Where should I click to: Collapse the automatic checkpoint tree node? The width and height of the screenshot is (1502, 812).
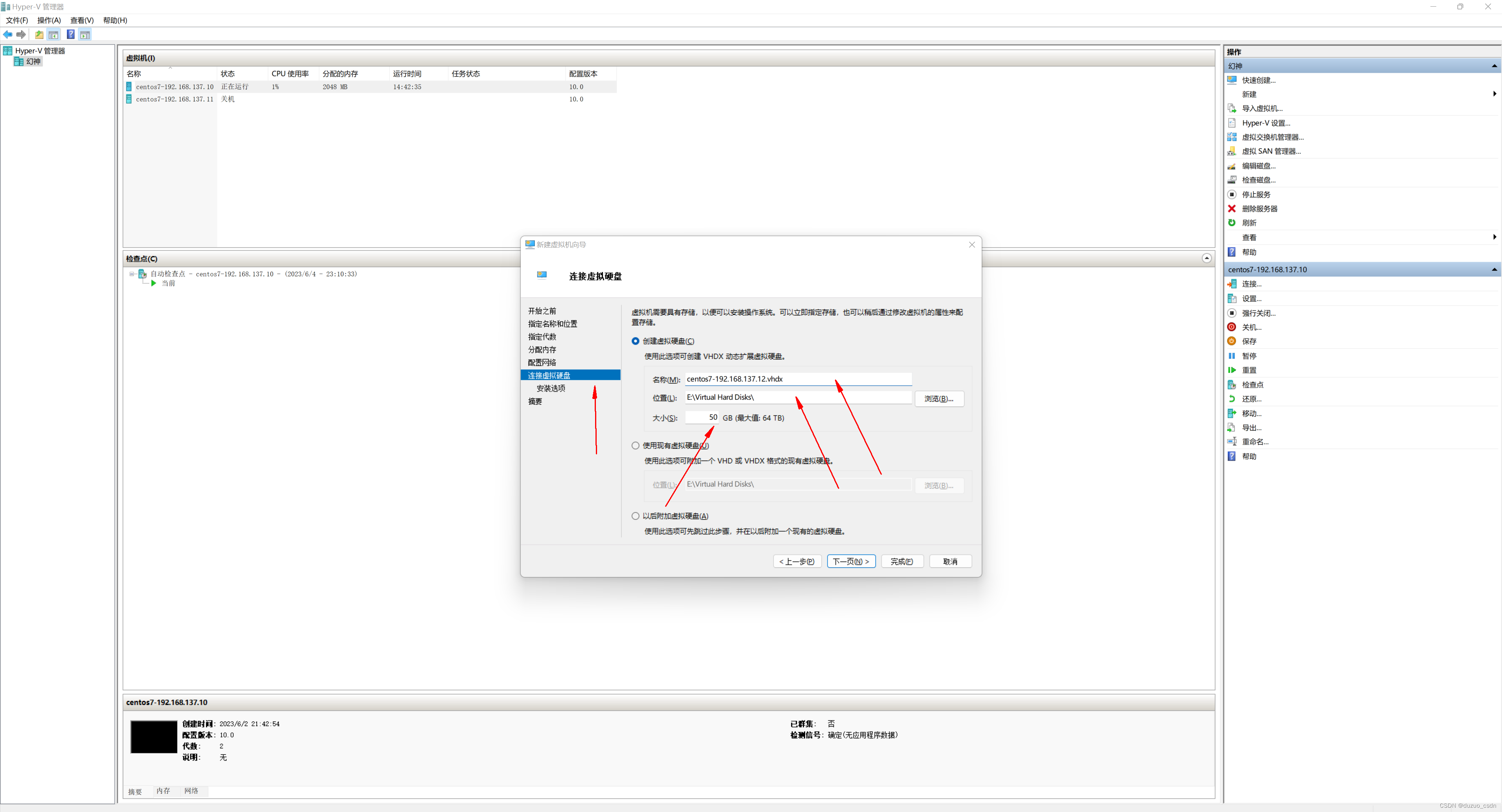point(132,274)
